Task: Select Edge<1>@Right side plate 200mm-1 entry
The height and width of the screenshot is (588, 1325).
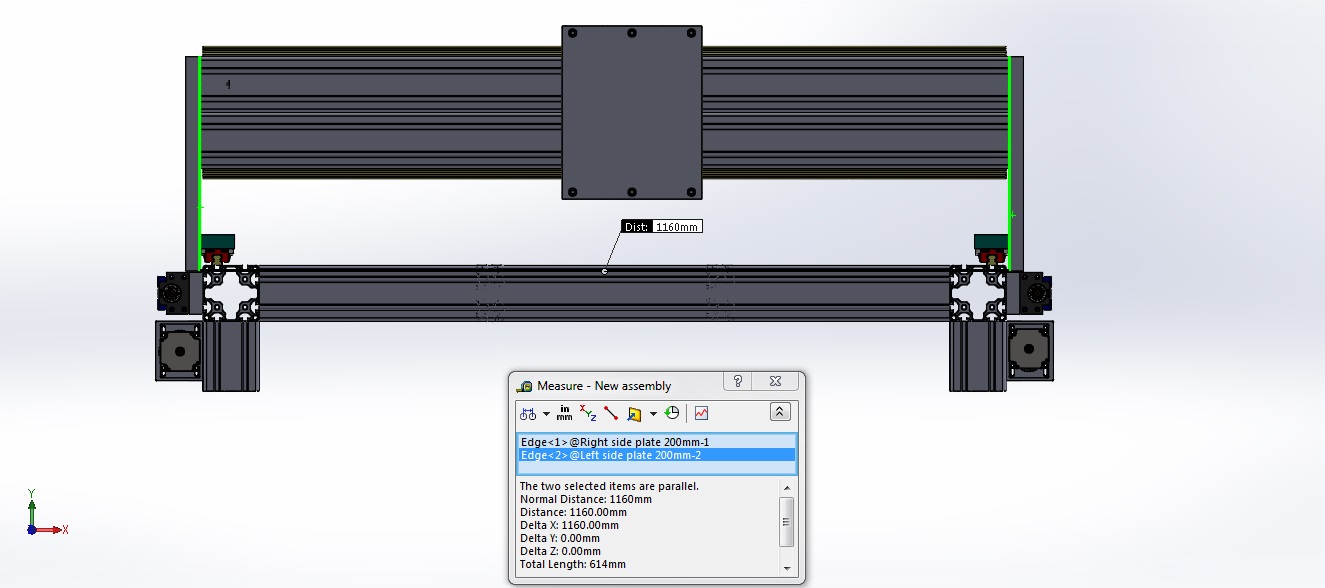Action: 656,442
